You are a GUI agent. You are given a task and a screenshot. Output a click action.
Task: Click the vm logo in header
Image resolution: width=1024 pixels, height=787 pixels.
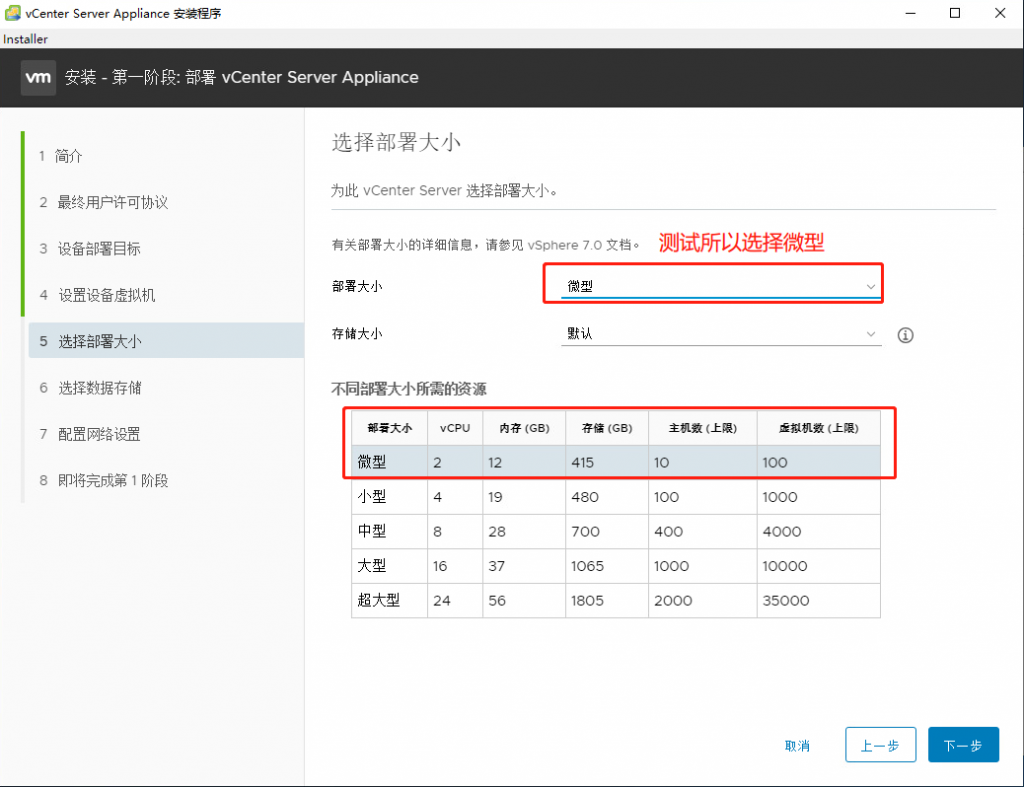coord(38,78)
